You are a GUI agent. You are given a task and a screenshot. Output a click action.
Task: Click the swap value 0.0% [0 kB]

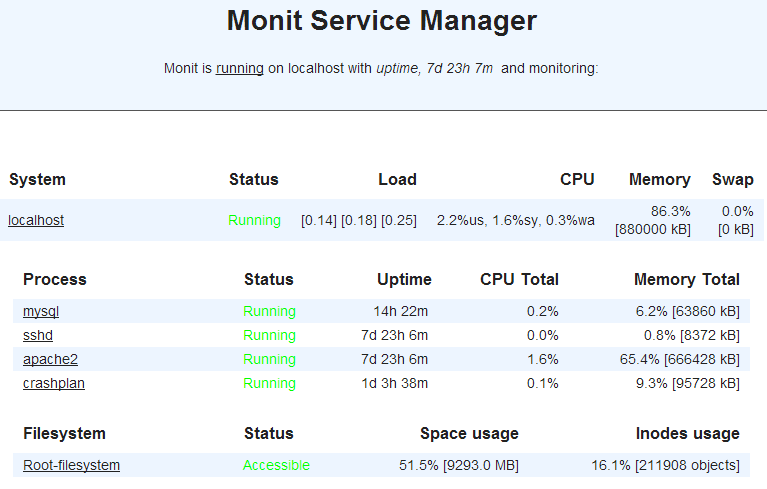736,220
